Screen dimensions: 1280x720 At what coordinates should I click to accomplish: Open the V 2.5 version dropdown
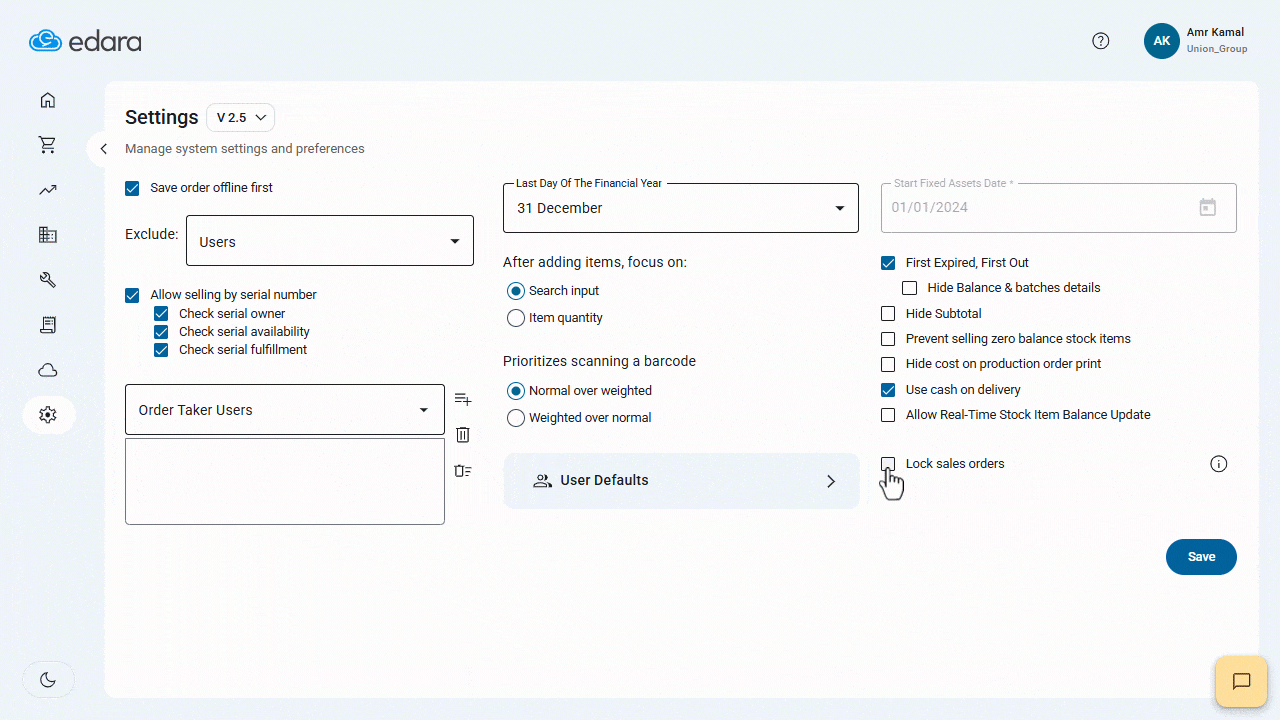[x=240, y=118]
